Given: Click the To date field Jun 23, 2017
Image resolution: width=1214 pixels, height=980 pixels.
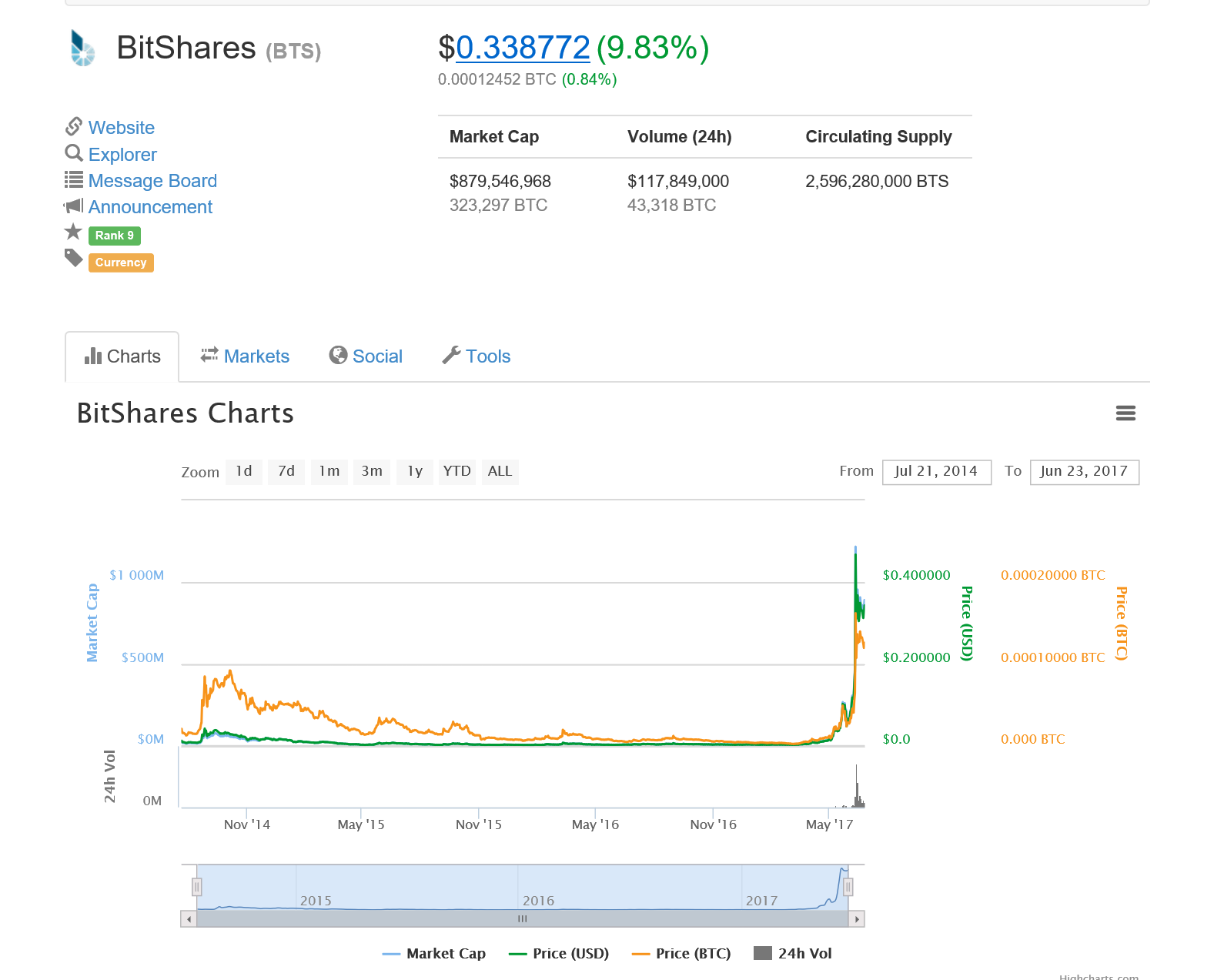Looking at the screenshot, I should point(1084,472).
